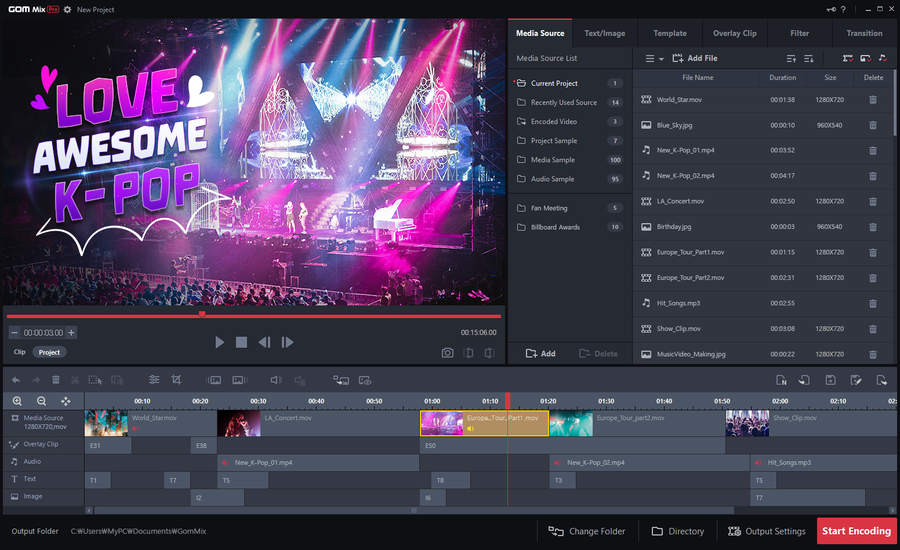Click the save project icon above the timeline
This screenshot has height=550, width=900.
click(x=830, y=380)
